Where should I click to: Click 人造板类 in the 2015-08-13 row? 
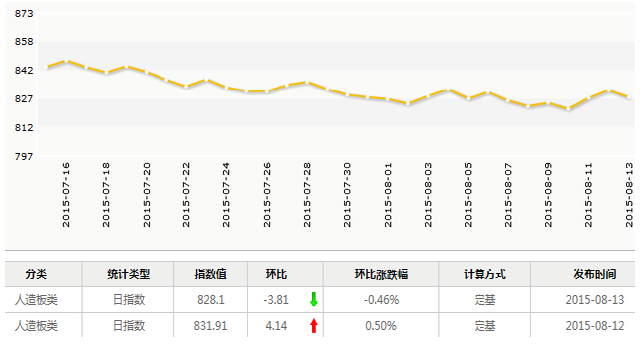click(36, 300)
